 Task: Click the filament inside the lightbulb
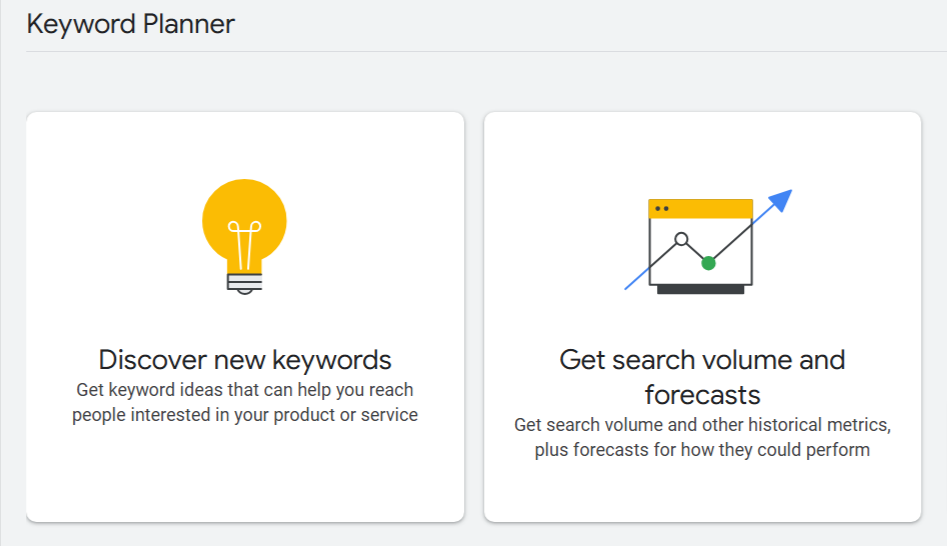(245, 245)
